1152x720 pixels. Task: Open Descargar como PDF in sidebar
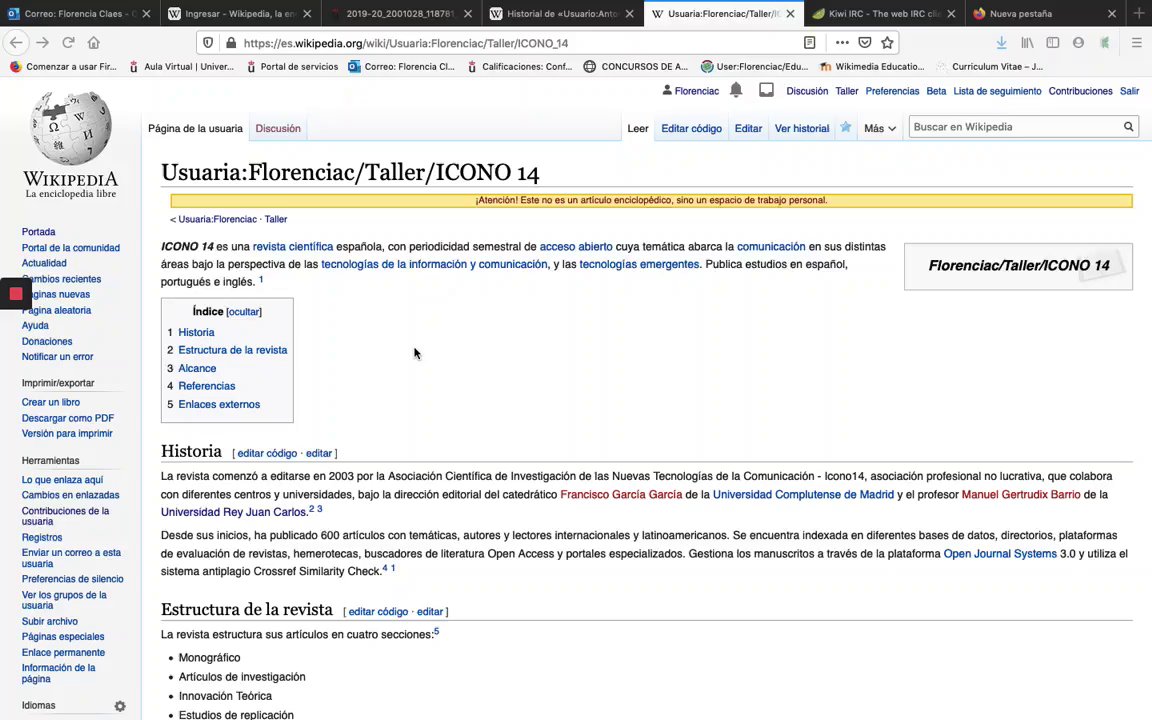point(68,418)
